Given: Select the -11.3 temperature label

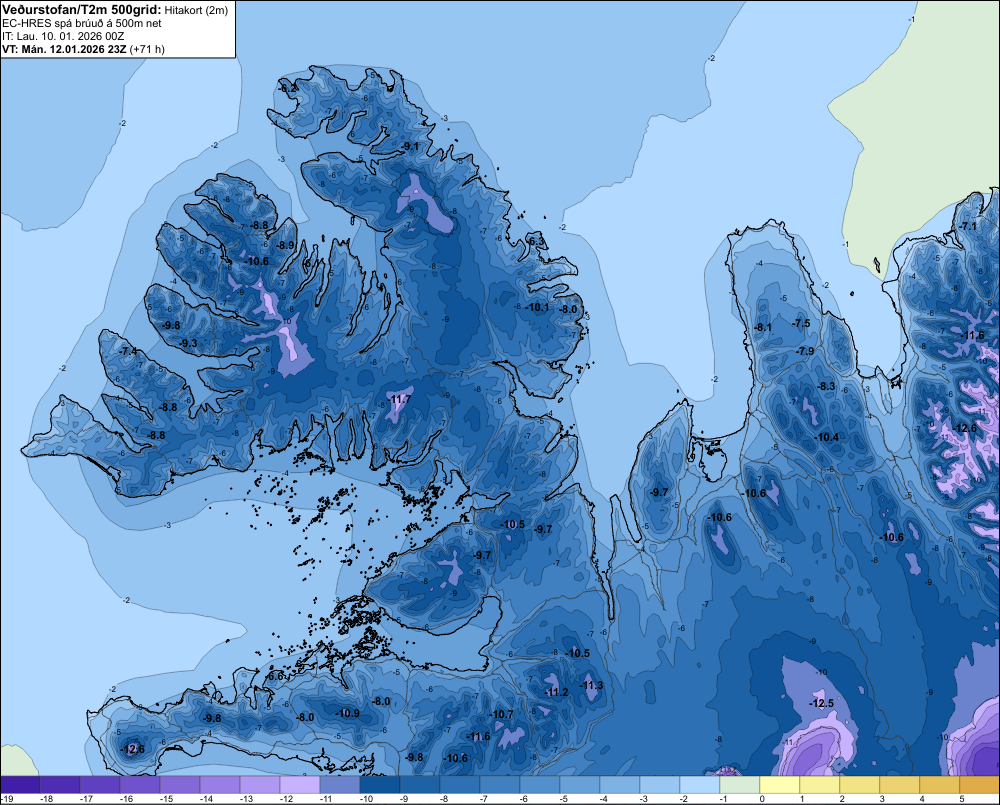Looking at the screenshot, I should (x=591, y=685).
